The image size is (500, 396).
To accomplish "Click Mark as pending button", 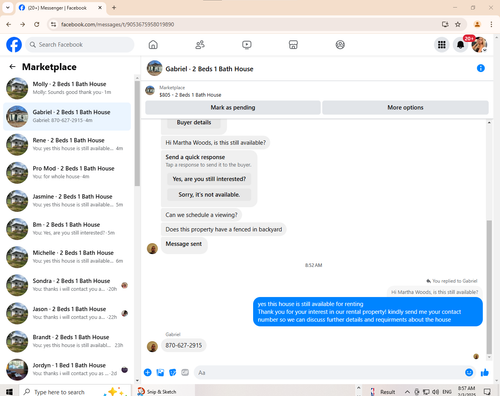I will pos(233,107).
